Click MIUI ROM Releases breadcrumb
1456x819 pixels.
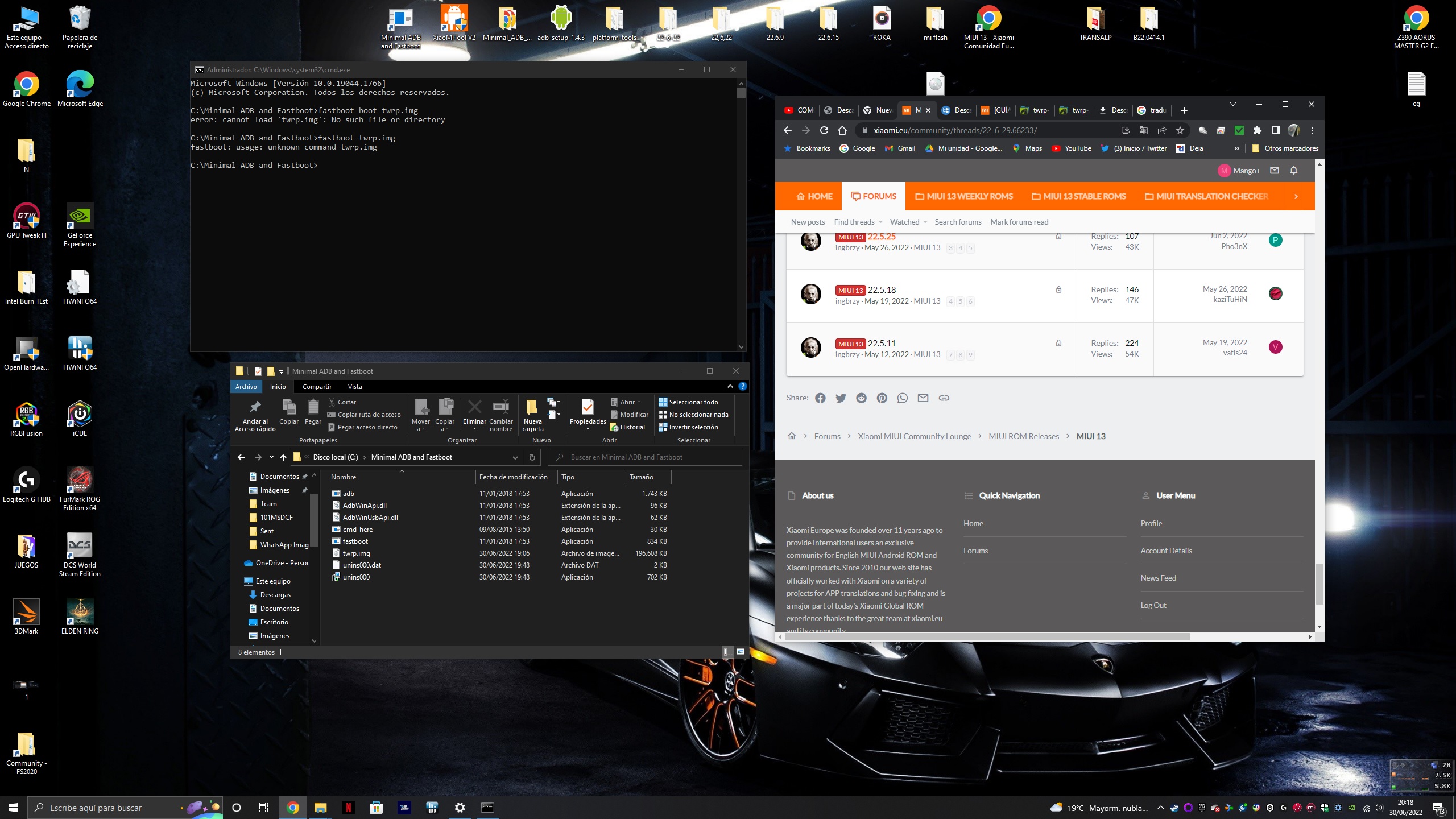tap(1024, 436)
